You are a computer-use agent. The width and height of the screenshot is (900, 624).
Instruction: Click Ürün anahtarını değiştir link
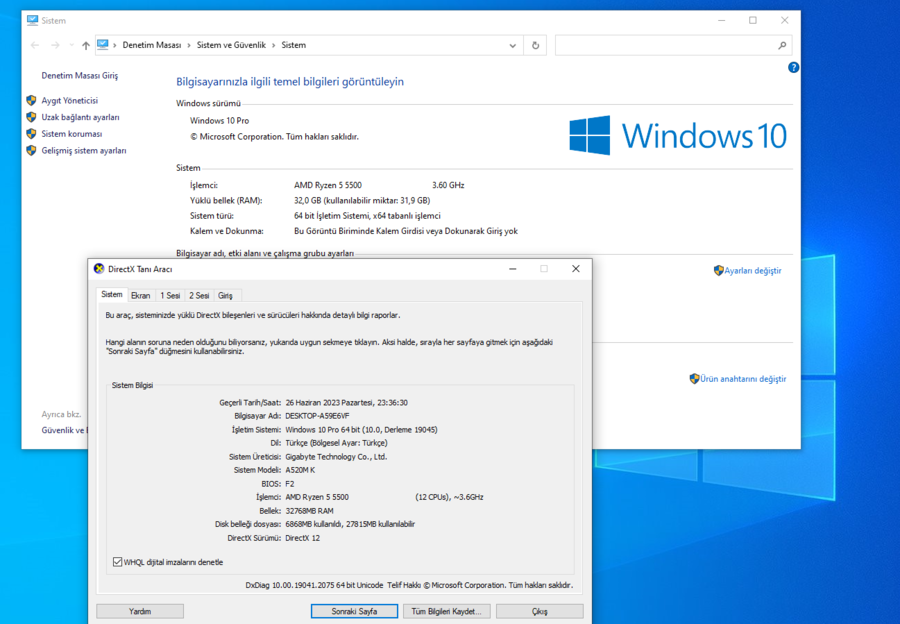click(x=743, y=379)
